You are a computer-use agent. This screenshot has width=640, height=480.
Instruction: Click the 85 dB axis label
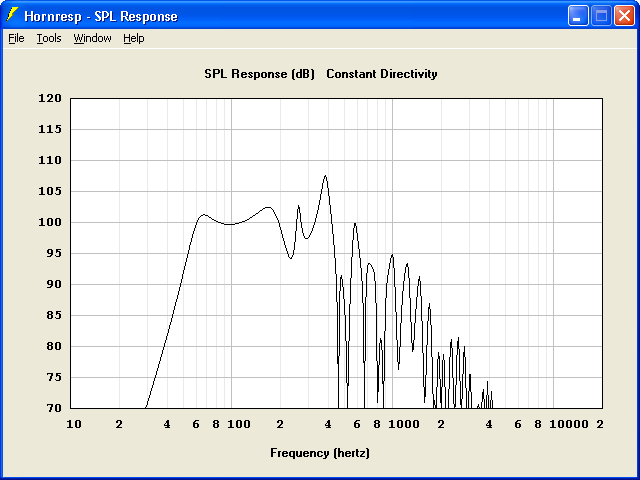54,316
